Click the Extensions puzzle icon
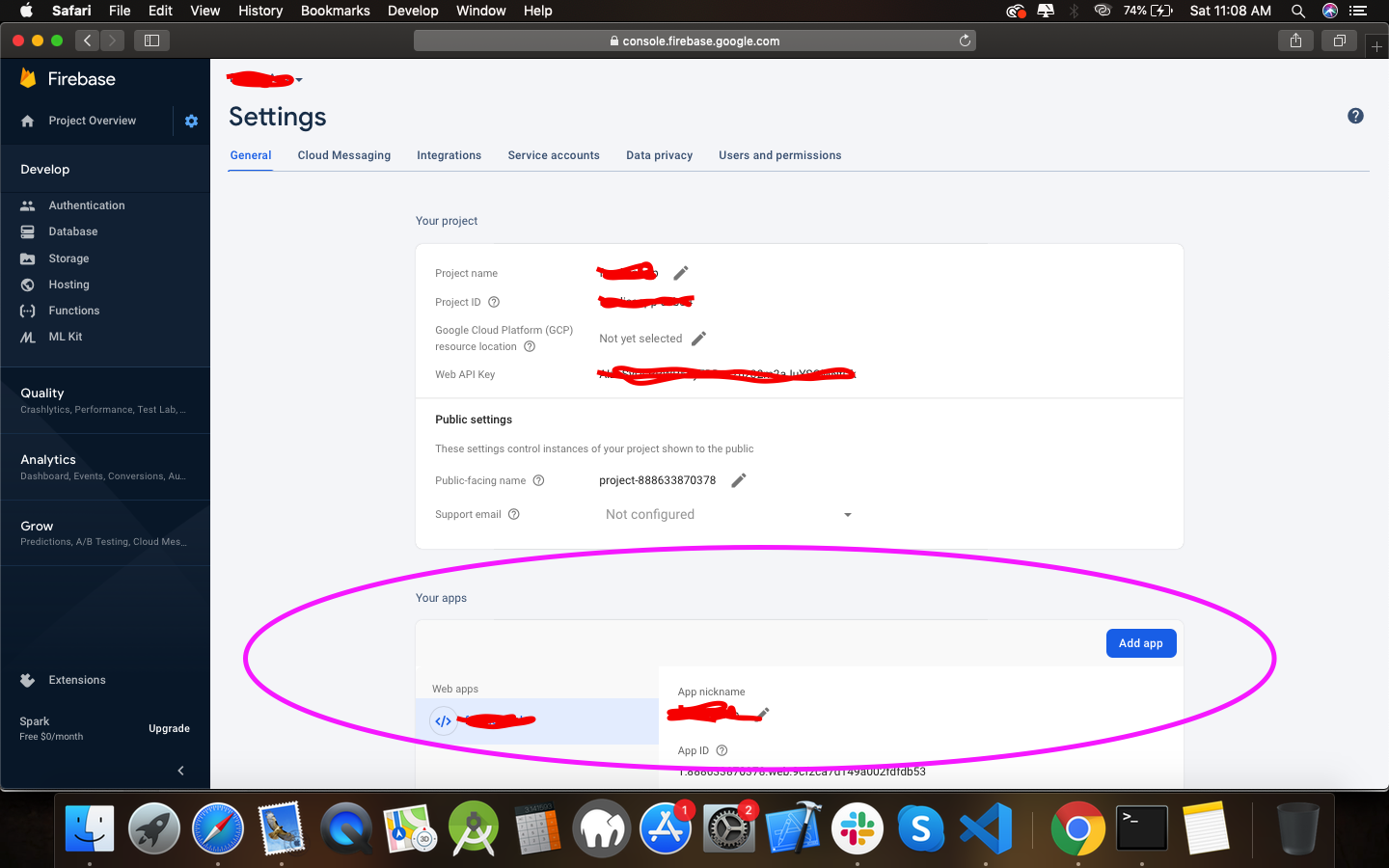The height and width of the screenshot is (868, 1389). pos(29,680)
